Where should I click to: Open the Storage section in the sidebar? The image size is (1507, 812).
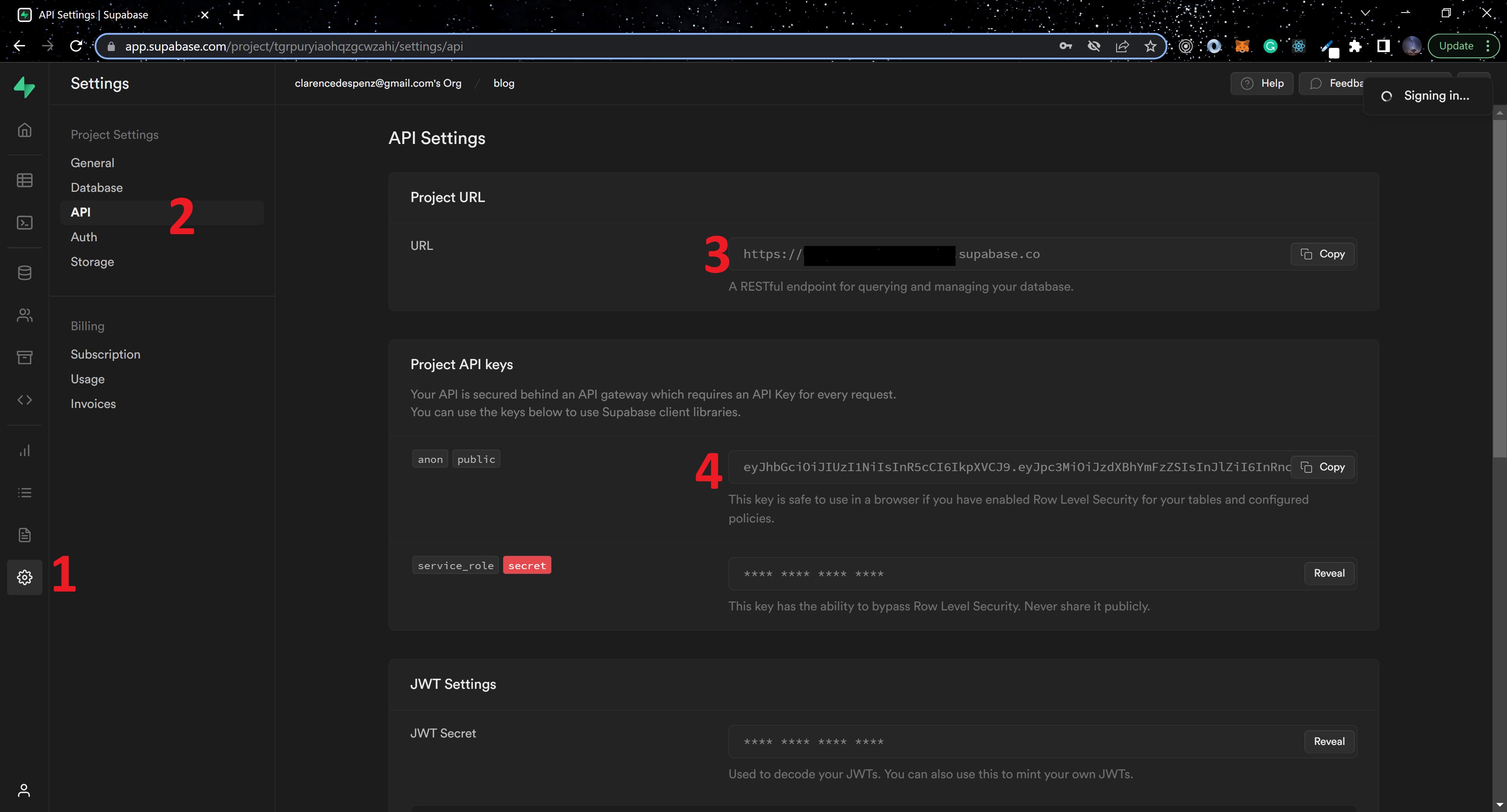coord(25,357)
